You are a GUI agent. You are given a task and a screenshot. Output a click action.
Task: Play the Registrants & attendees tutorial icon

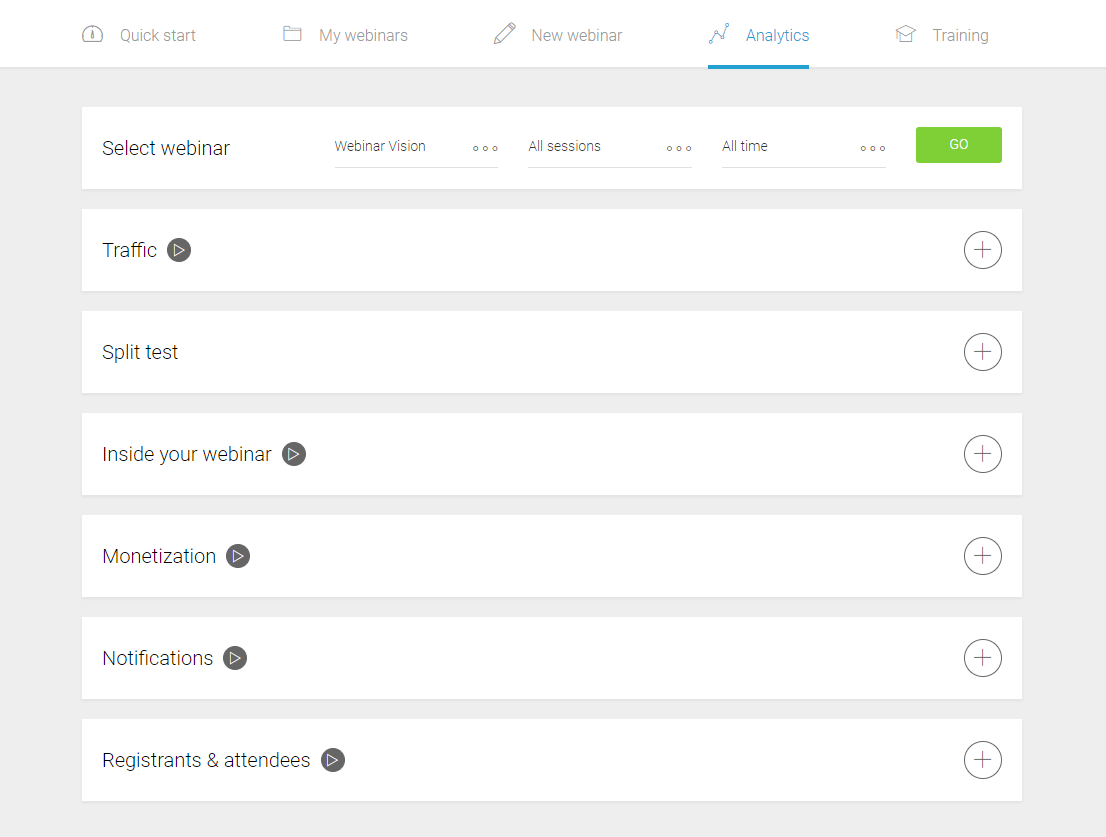point(333,760)
